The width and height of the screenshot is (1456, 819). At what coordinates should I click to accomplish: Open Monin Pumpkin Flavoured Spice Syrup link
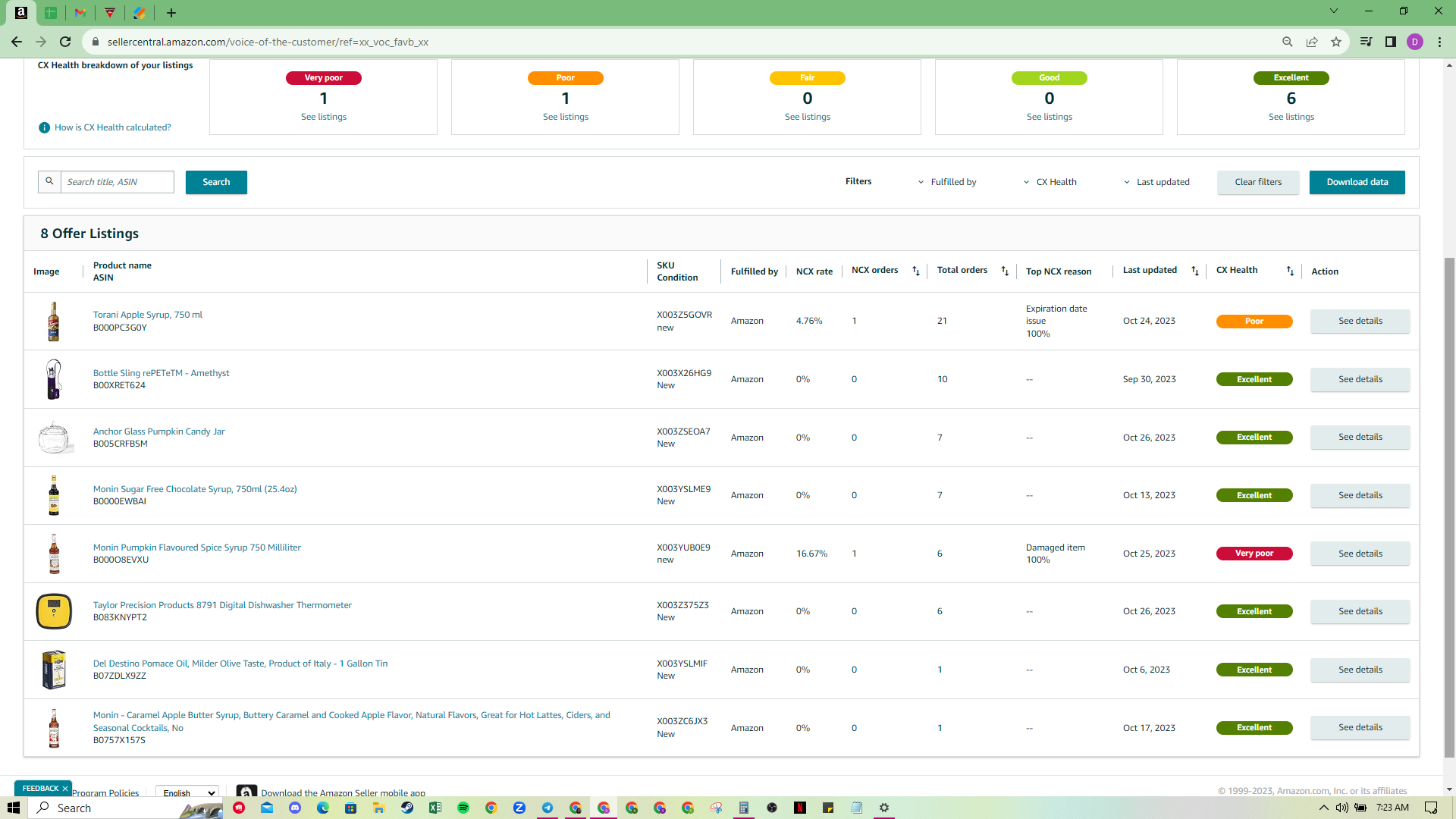tap(197, 548)
